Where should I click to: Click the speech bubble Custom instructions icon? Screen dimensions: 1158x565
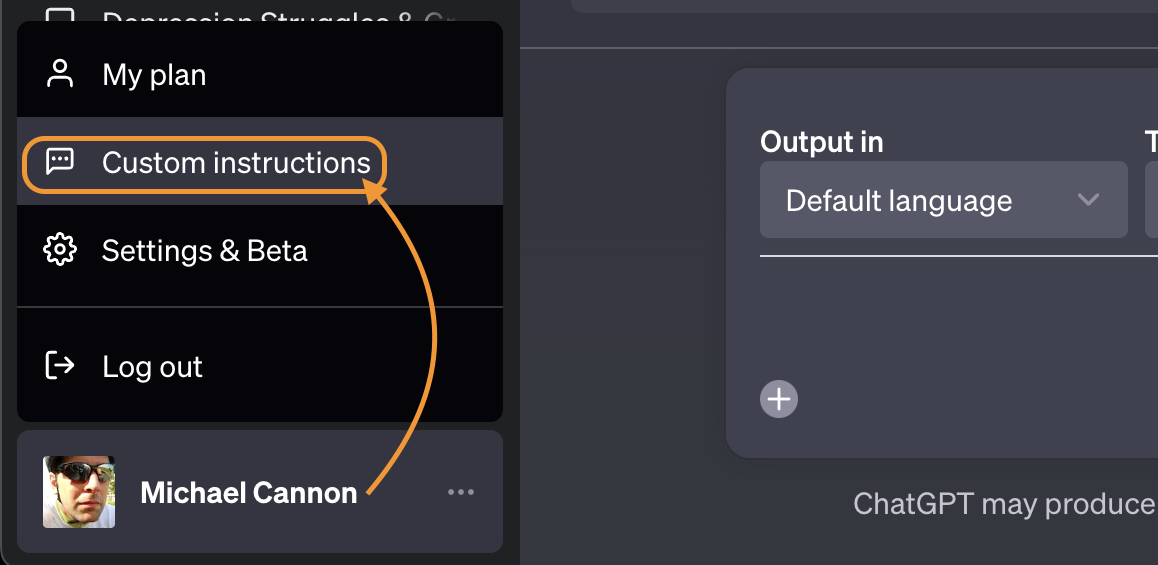tap(61, 162)
